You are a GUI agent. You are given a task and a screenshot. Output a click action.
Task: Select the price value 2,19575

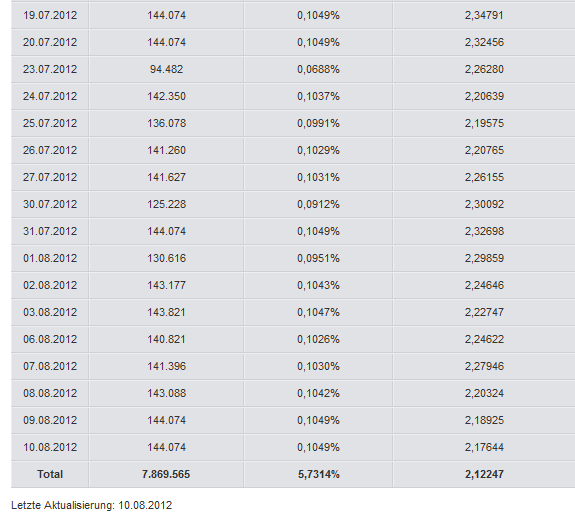484,123
